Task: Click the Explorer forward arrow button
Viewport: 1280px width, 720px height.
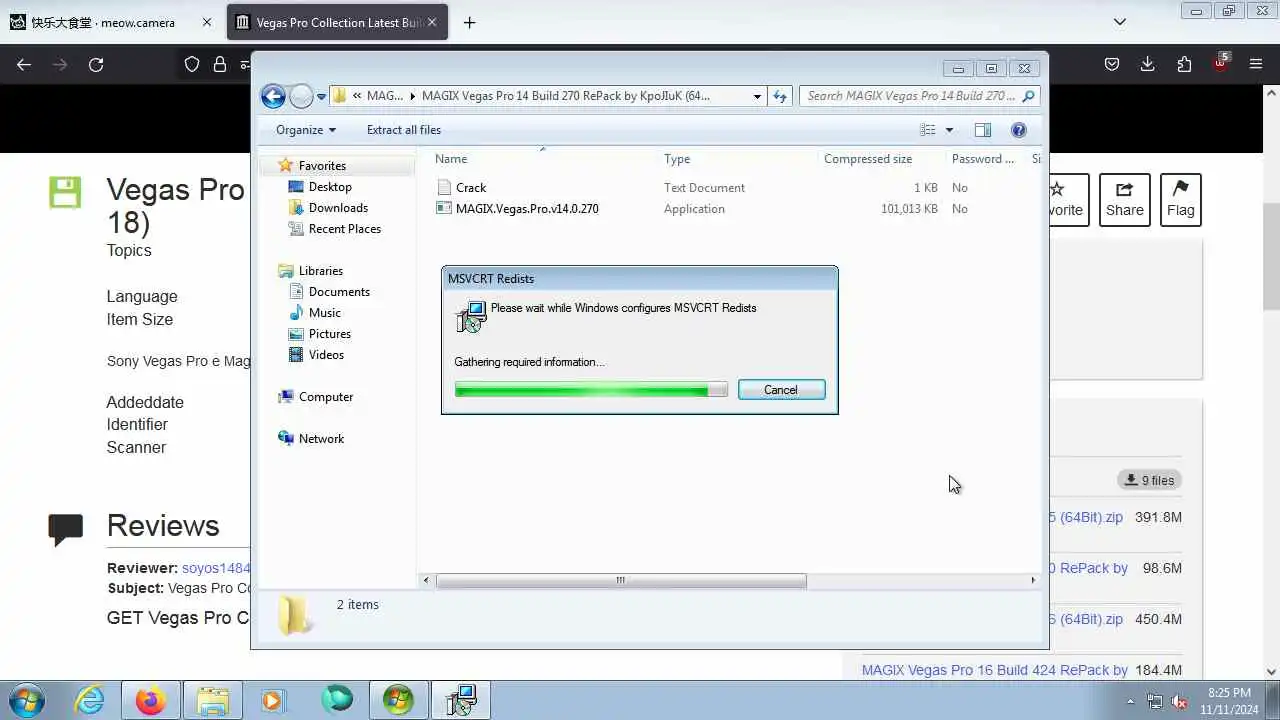Action: 301,96
